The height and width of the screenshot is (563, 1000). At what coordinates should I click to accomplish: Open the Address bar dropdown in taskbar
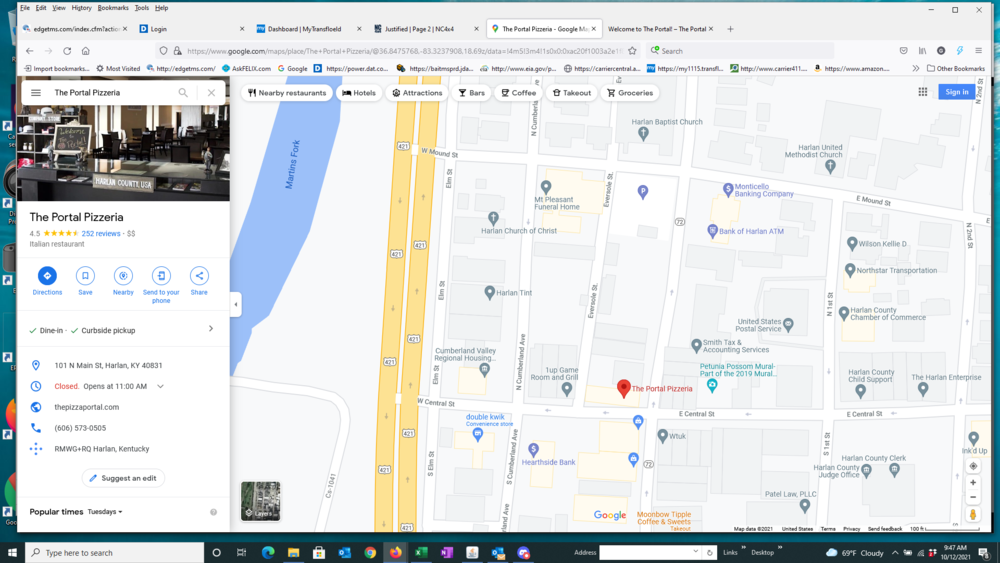point(695,552)
